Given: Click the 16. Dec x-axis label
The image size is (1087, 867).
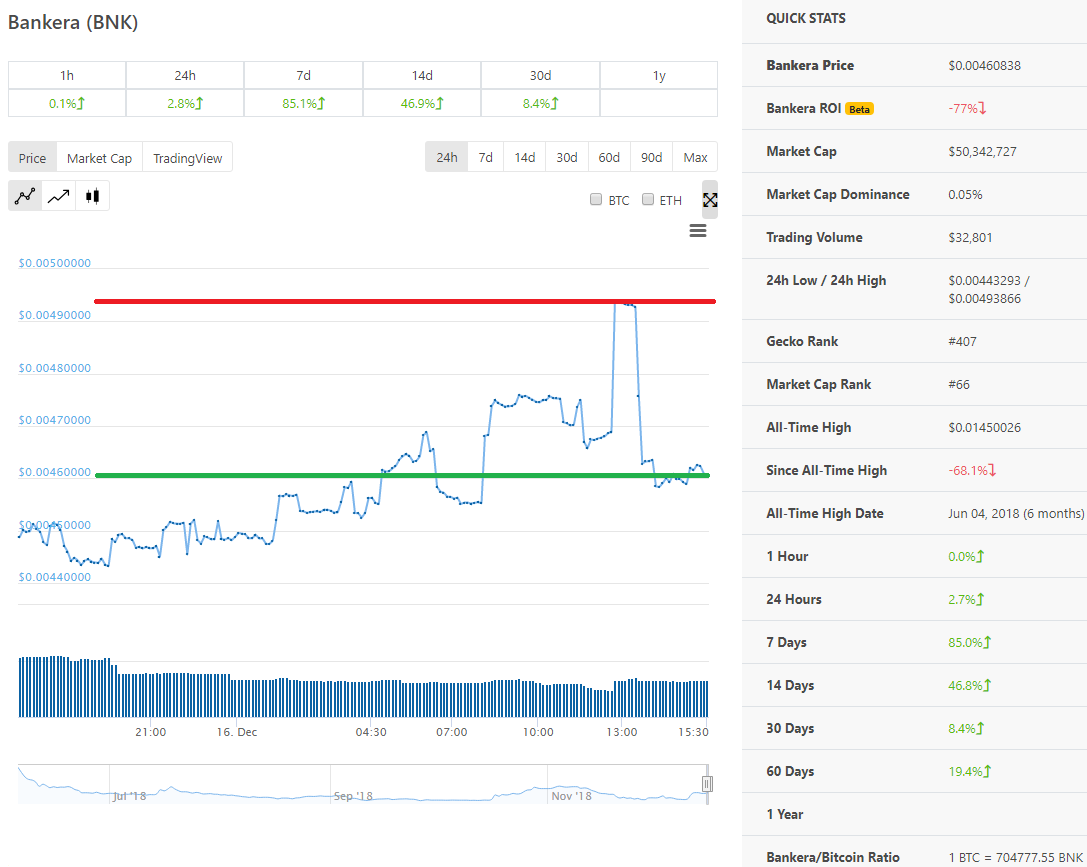Looking at the screenshot, I should pos(236,732).
